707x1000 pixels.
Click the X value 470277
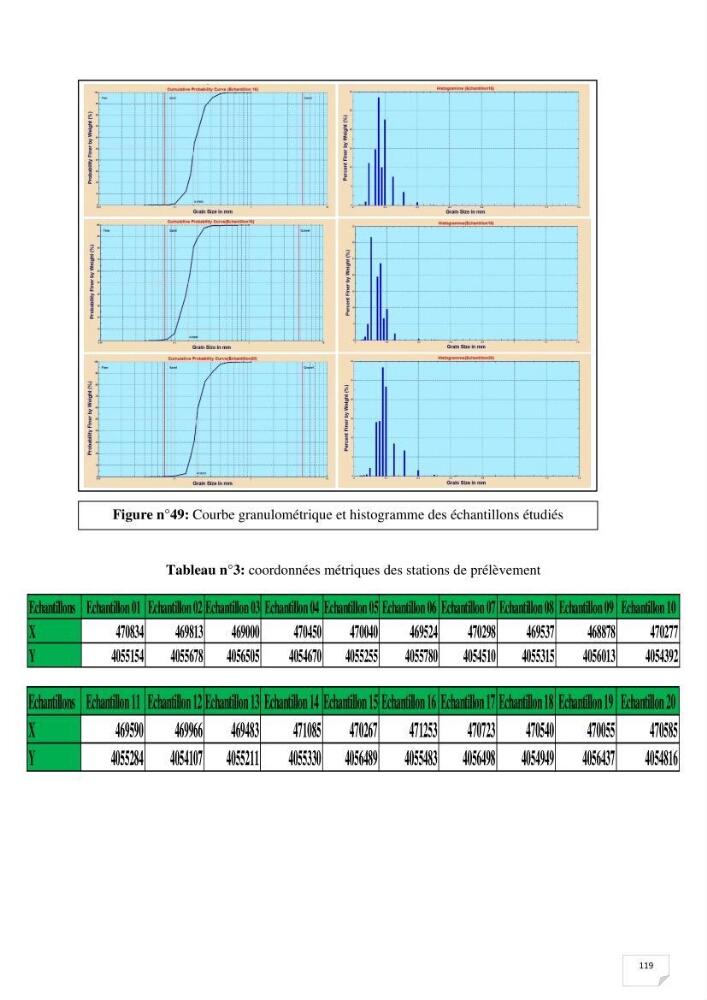(664, 632)
